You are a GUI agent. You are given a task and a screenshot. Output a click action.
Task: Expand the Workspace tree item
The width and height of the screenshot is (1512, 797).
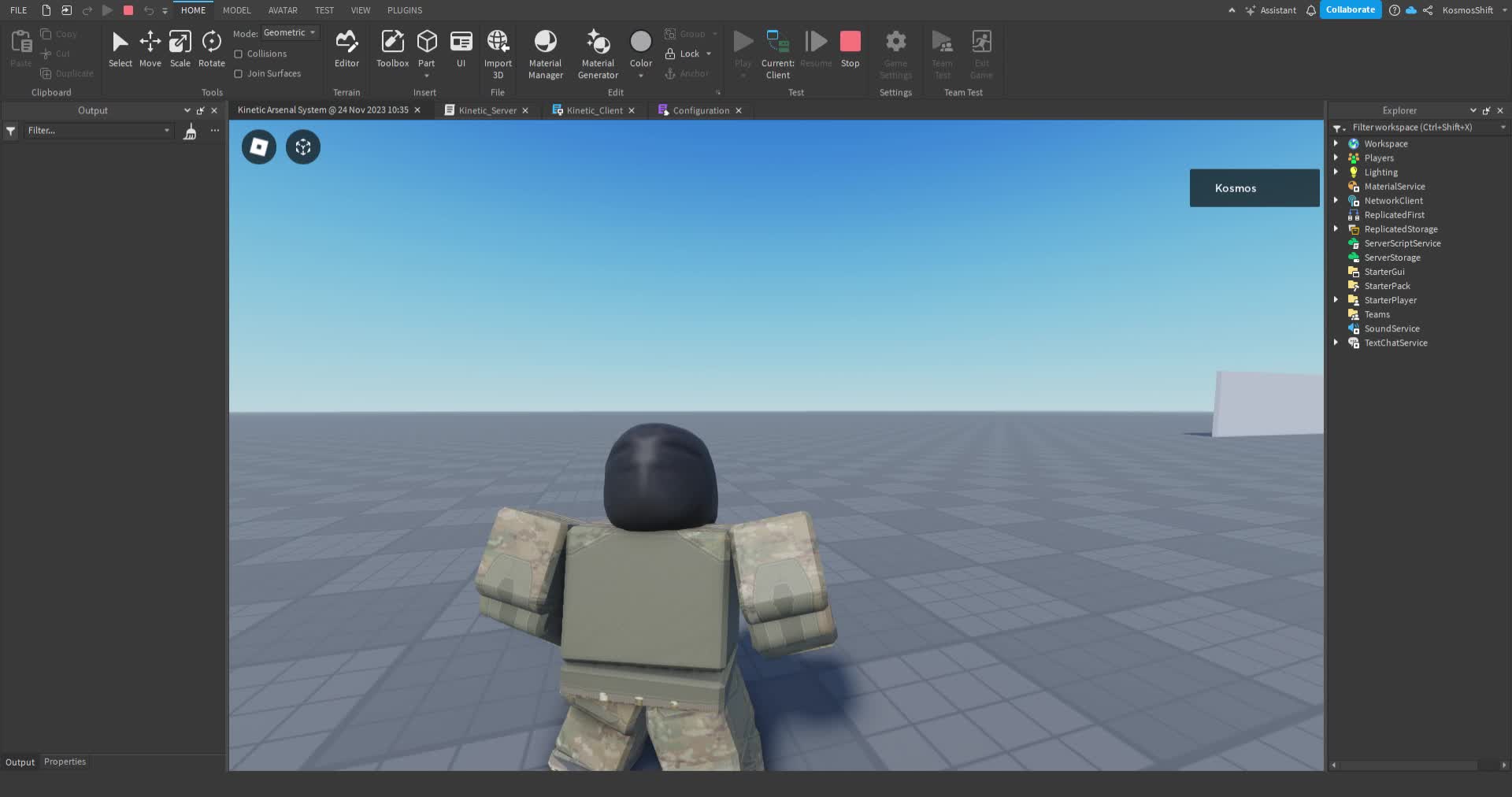point(1336,143)
